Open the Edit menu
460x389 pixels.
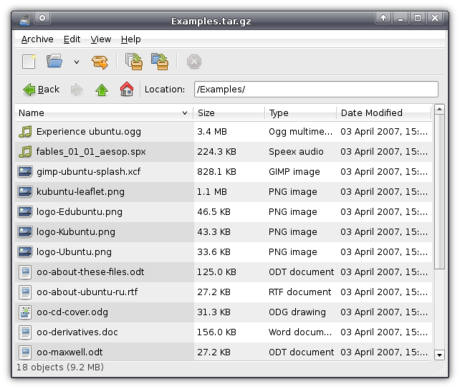(x=72, y=39)
